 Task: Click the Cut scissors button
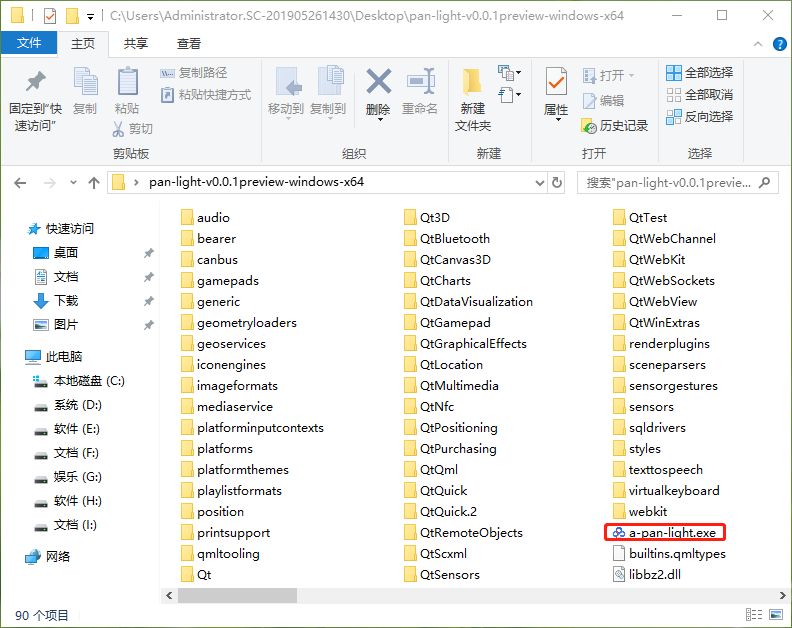[132, 129]
